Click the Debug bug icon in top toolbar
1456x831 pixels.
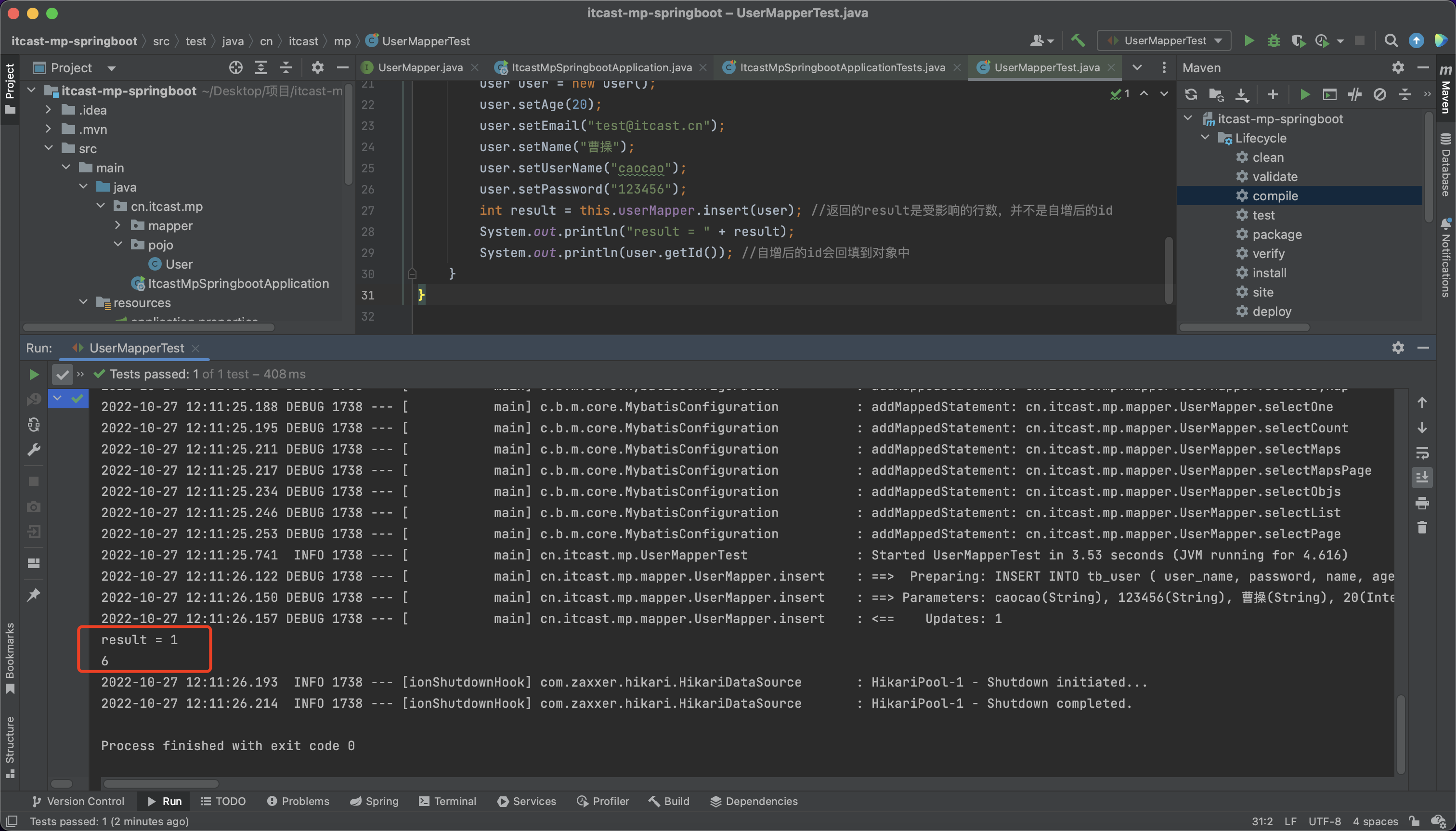point(1274,40)
